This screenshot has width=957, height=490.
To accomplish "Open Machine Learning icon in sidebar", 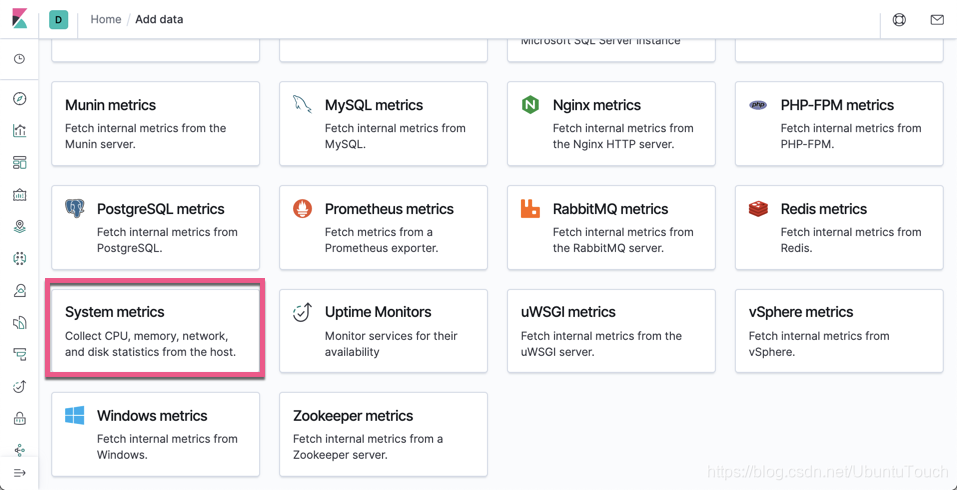I will pos(19,259).
